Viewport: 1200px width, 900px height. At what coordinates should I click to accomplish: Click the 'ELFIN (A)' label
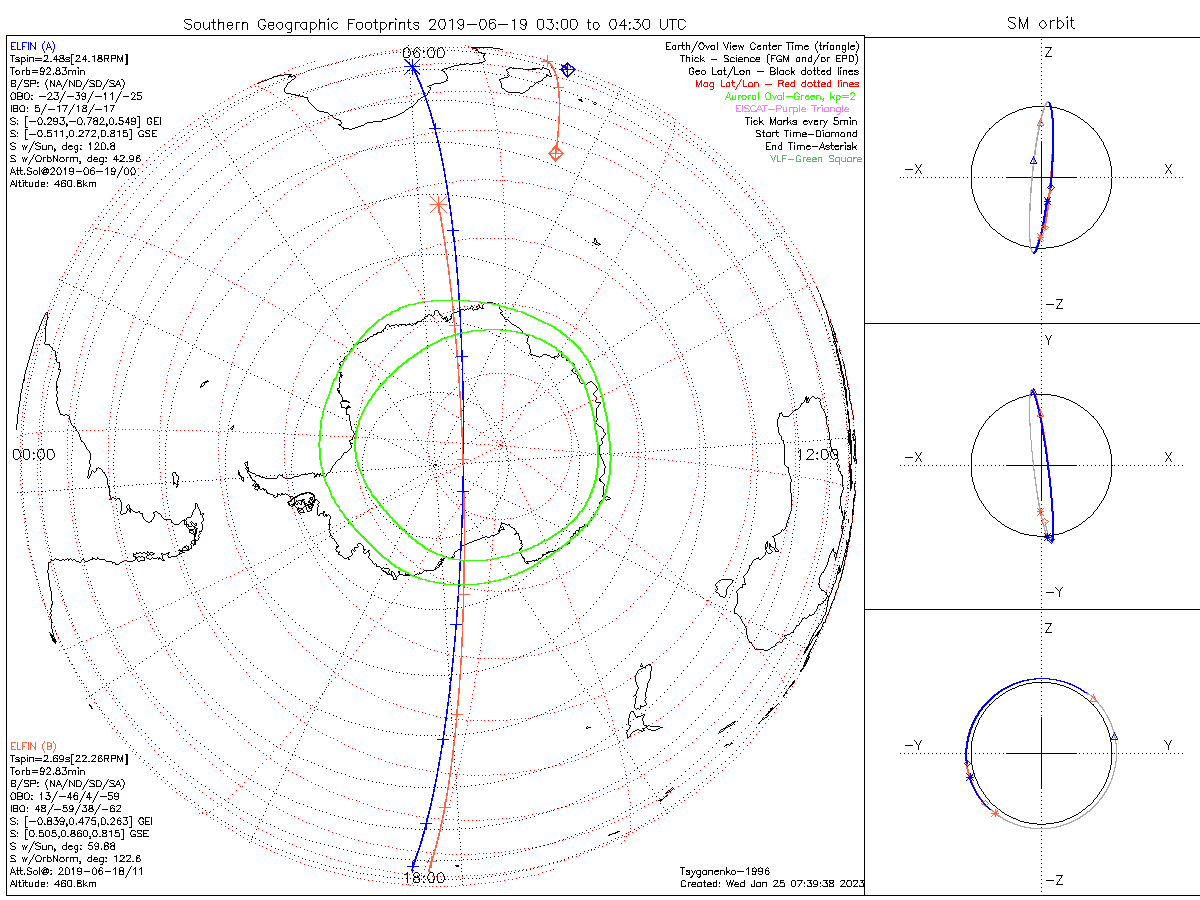pos(33,47)
